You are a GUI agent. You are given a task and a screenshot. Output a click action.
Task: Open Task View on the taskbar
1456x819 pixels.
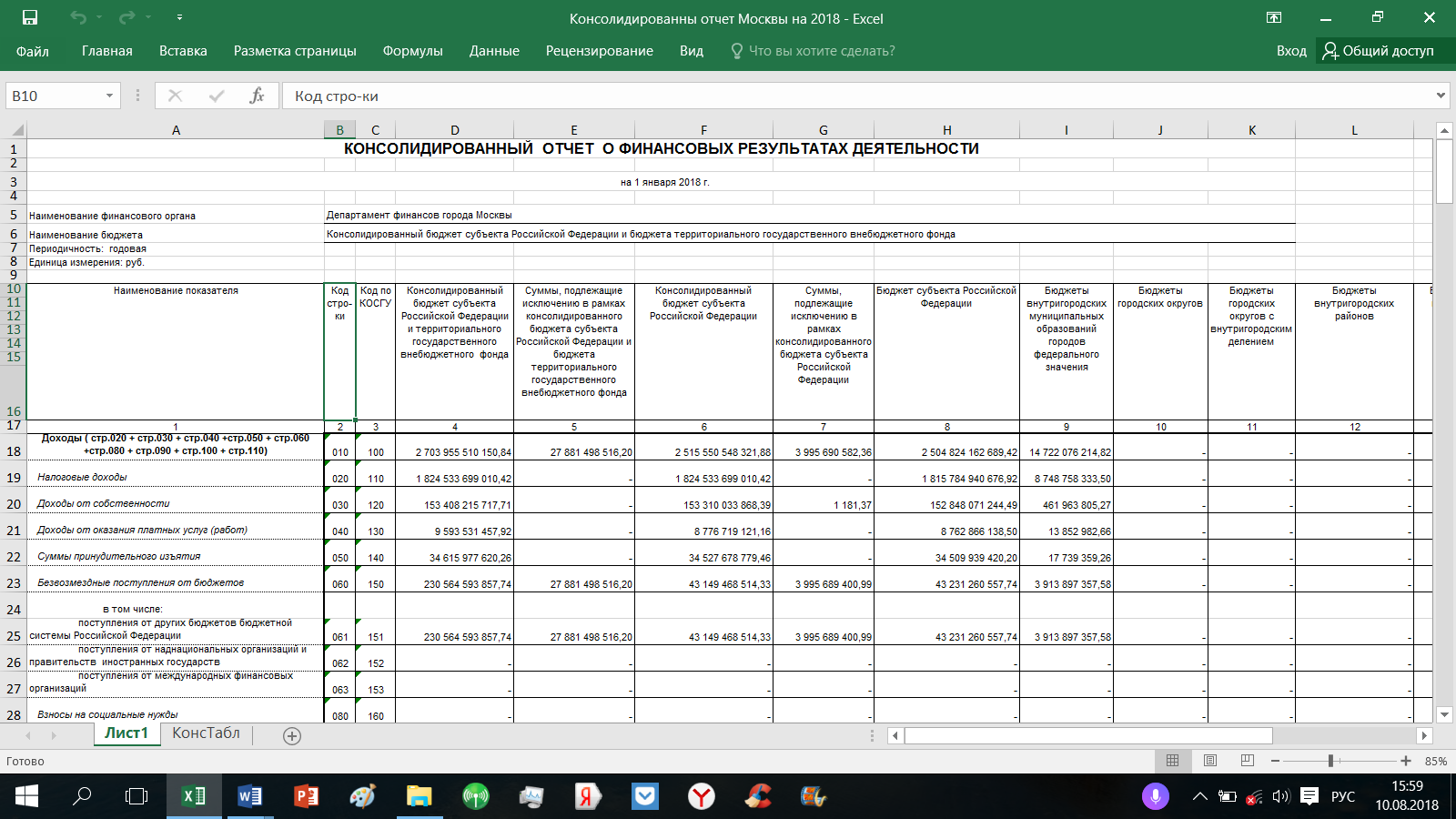click(136, 797)
